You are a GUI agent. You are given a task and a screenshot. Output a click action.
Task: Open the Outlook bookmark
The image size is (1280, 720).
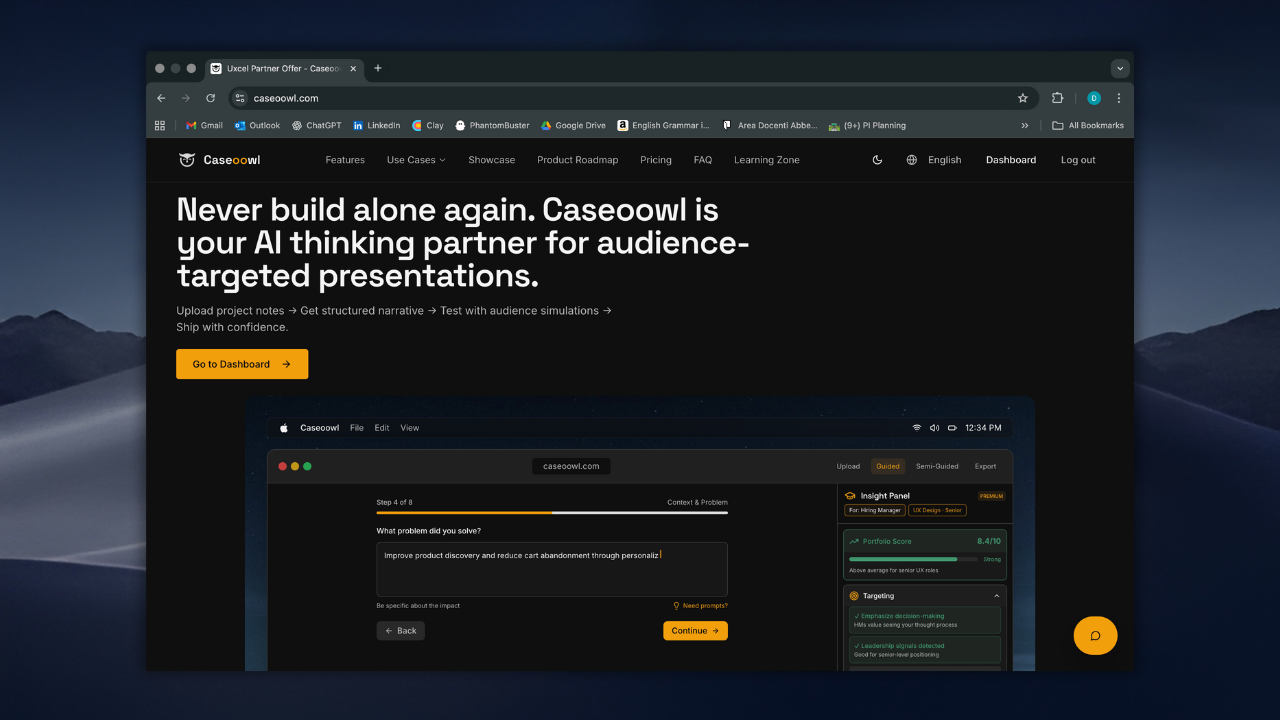click(257, 126)
